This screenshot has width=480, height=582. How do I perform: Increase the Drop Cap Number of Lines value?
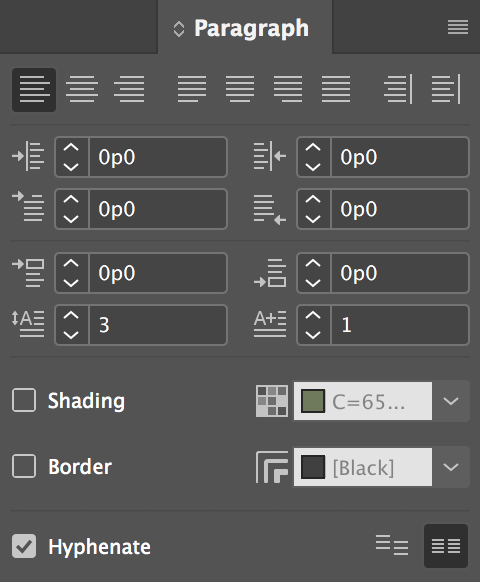point(71,315)
